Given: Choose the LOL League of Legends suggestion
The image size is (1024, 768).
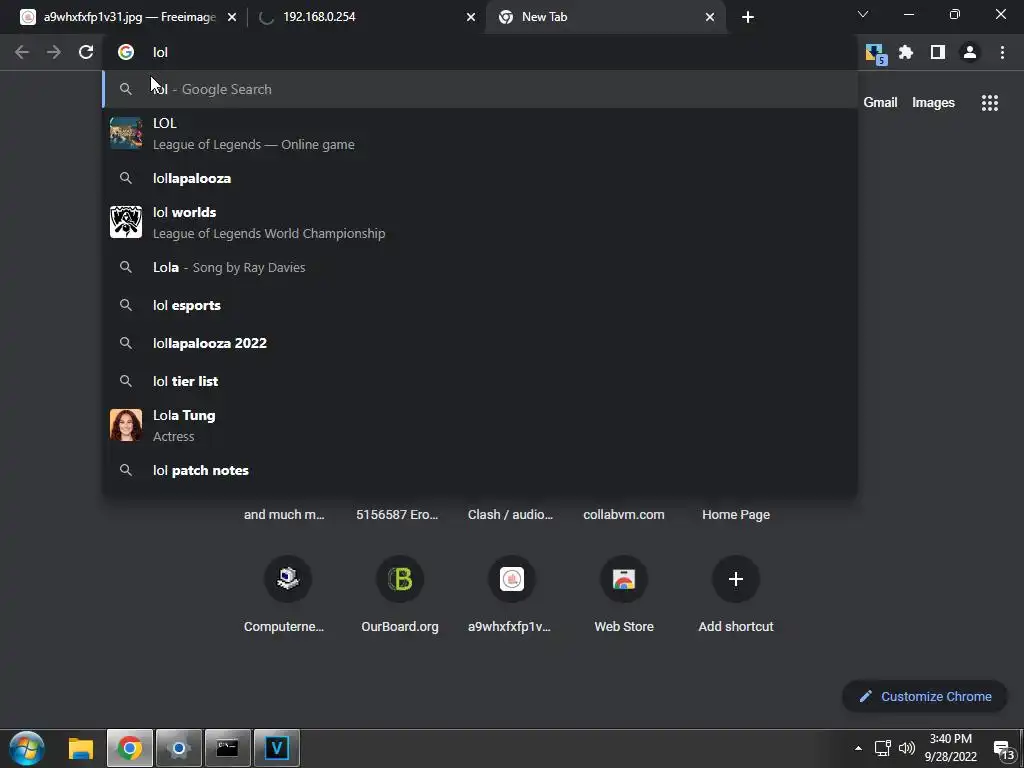Looking at the screenshot, I should tap(480, 134).
